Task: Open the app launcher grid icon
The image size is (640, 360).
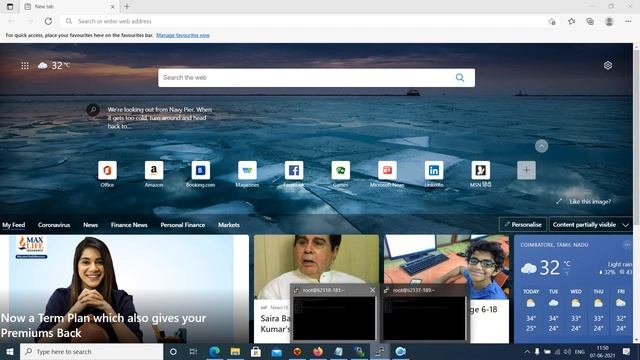Action: 25,65
